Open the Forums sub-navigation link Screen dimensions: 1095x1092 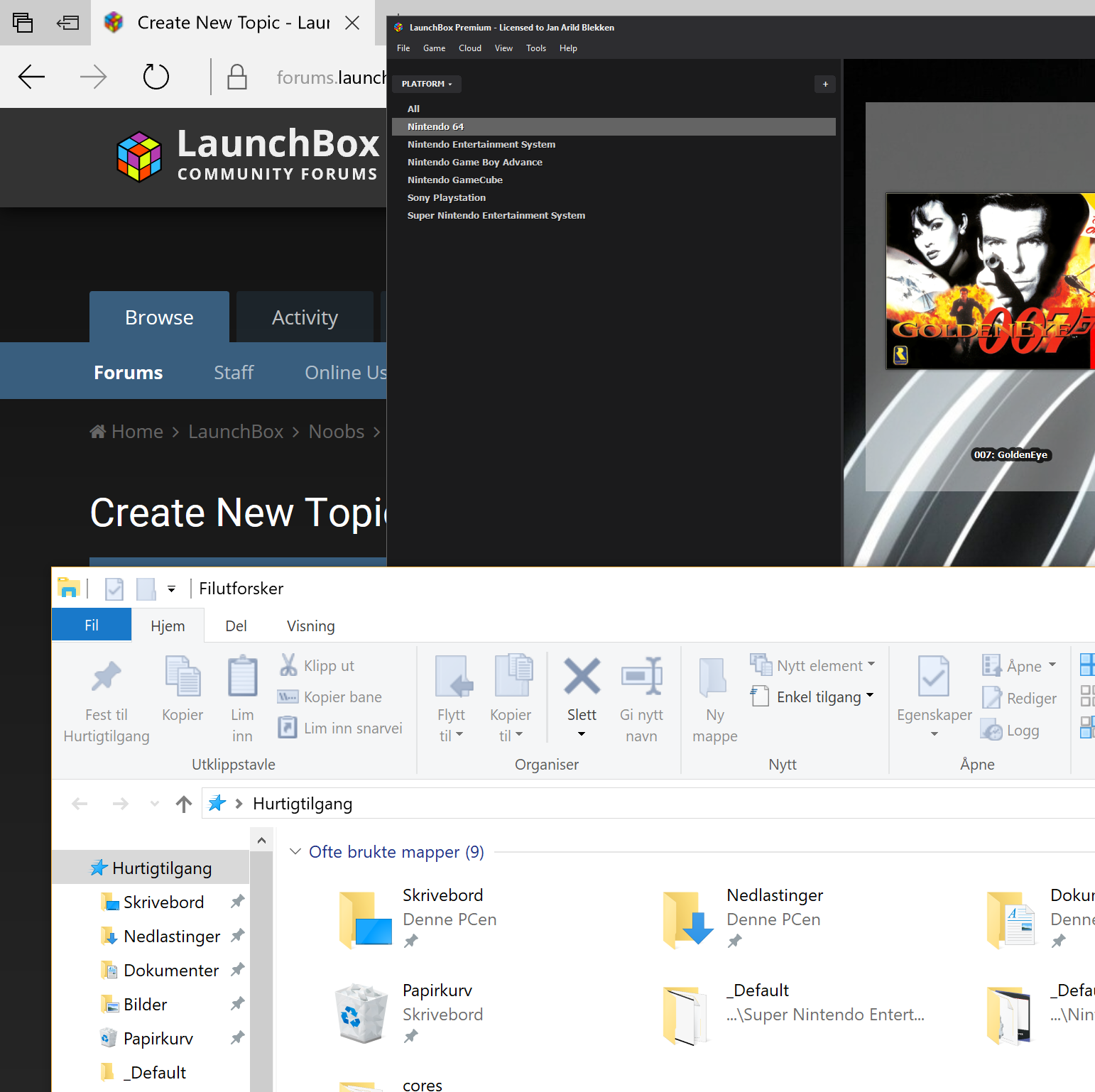(129, 372)
